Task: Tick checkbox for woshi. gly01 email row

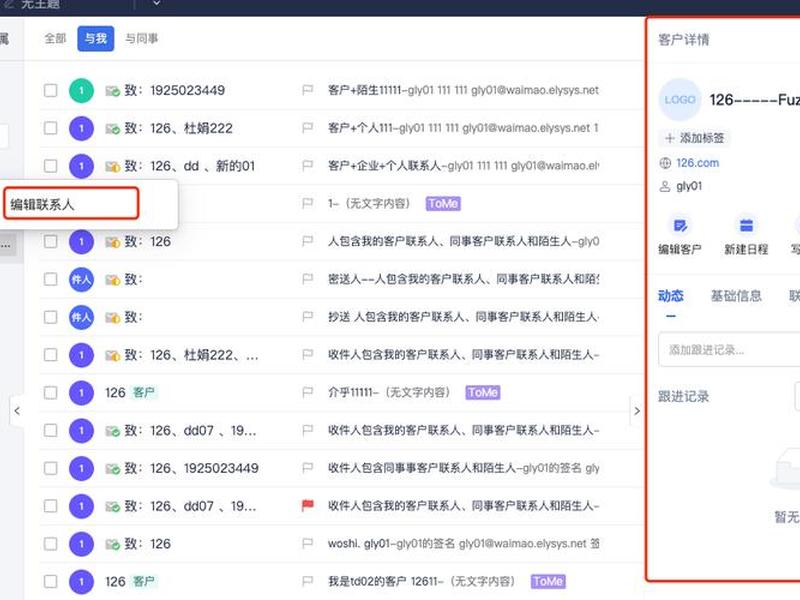Action: point(51,543)
